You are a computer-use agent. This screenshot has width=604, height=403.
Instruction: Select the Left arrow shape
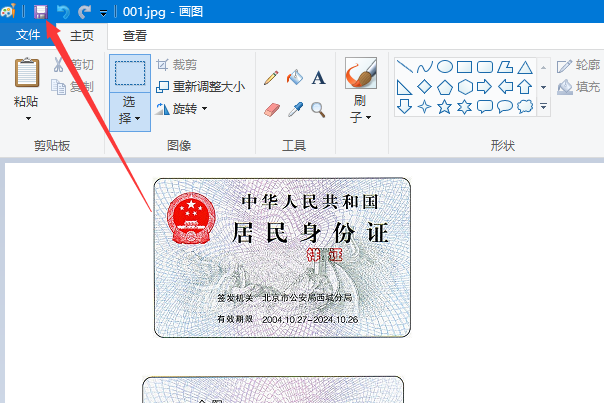point(505,87)
